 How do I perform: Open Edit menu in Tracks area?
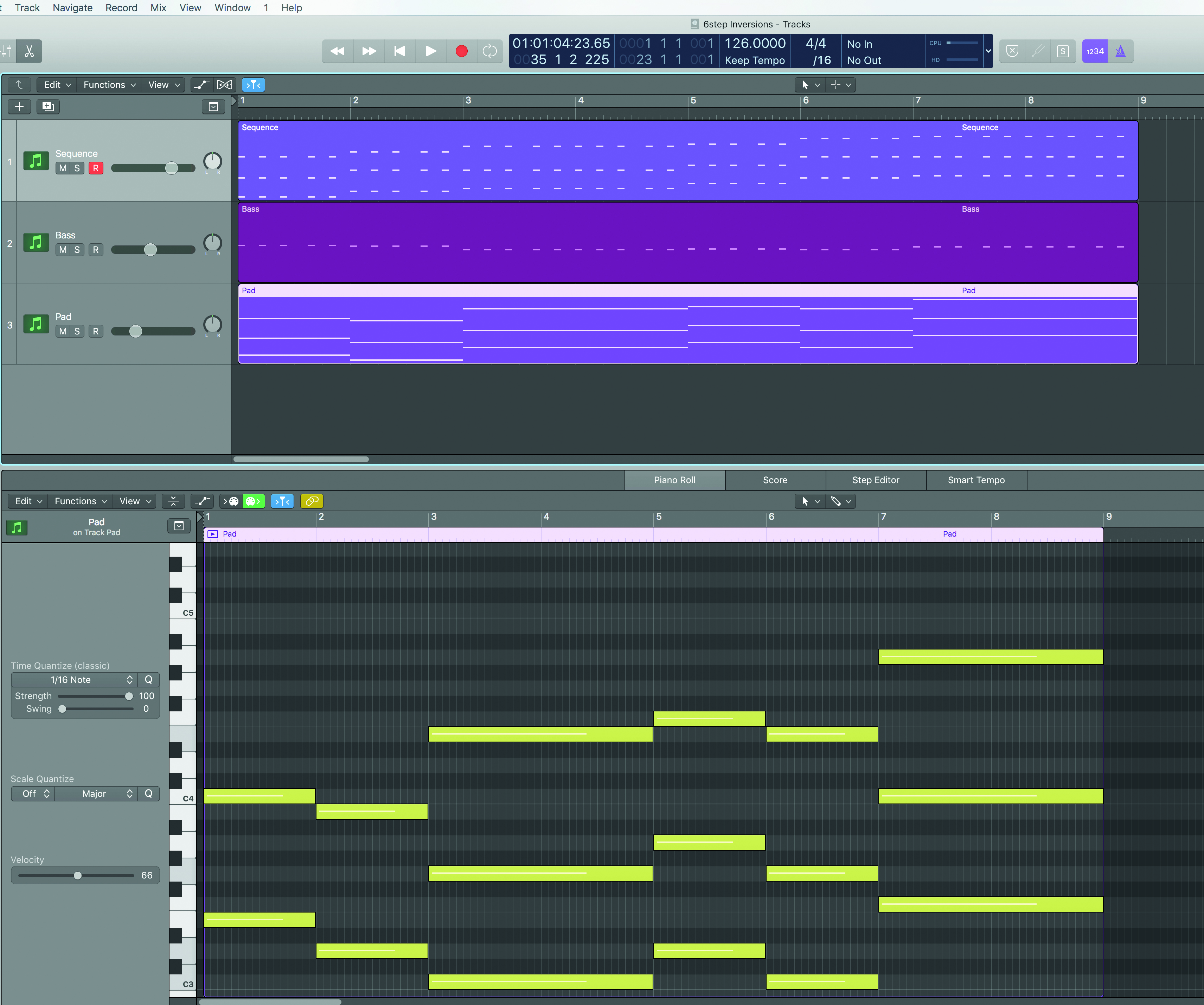click(57, 85)
